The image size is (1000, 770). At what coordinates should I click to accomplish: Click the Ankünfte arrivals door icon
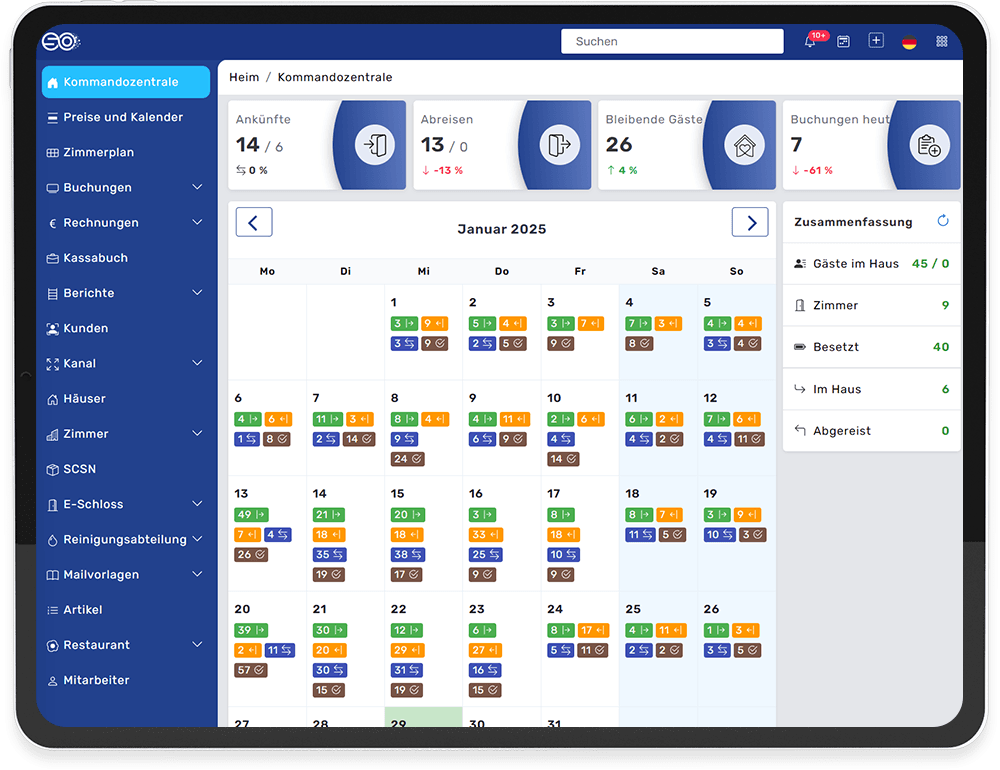pos(374,145)
